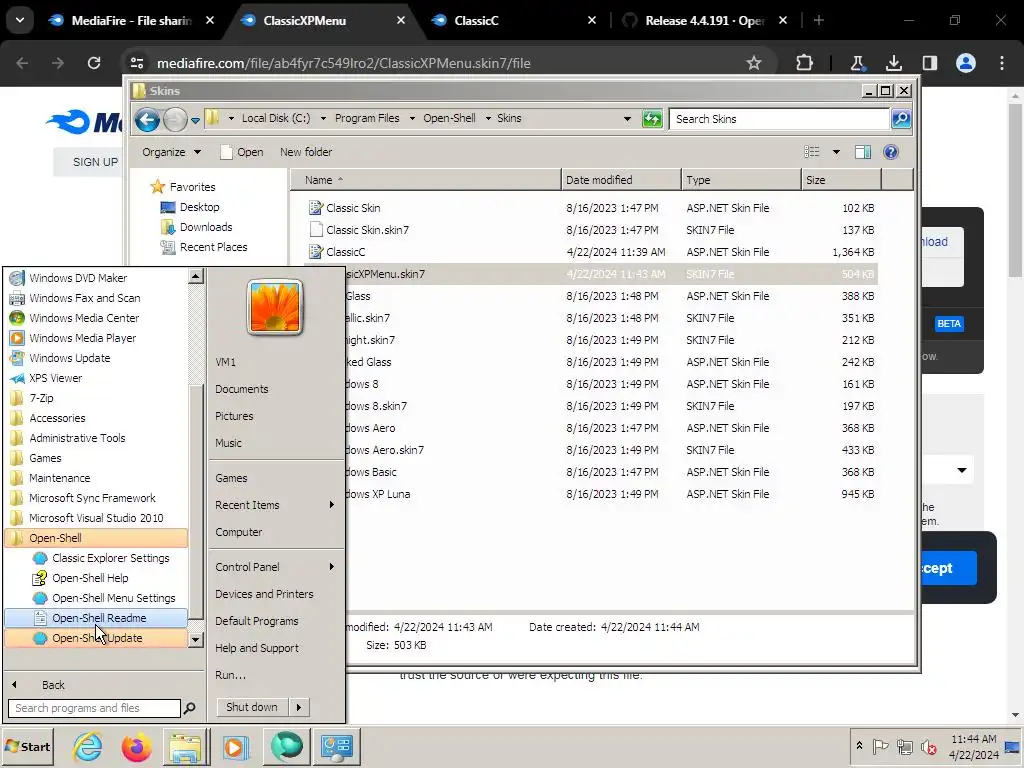The image size is (1024, 768).
Task: Open Default Programs entry
Action: 257,621
